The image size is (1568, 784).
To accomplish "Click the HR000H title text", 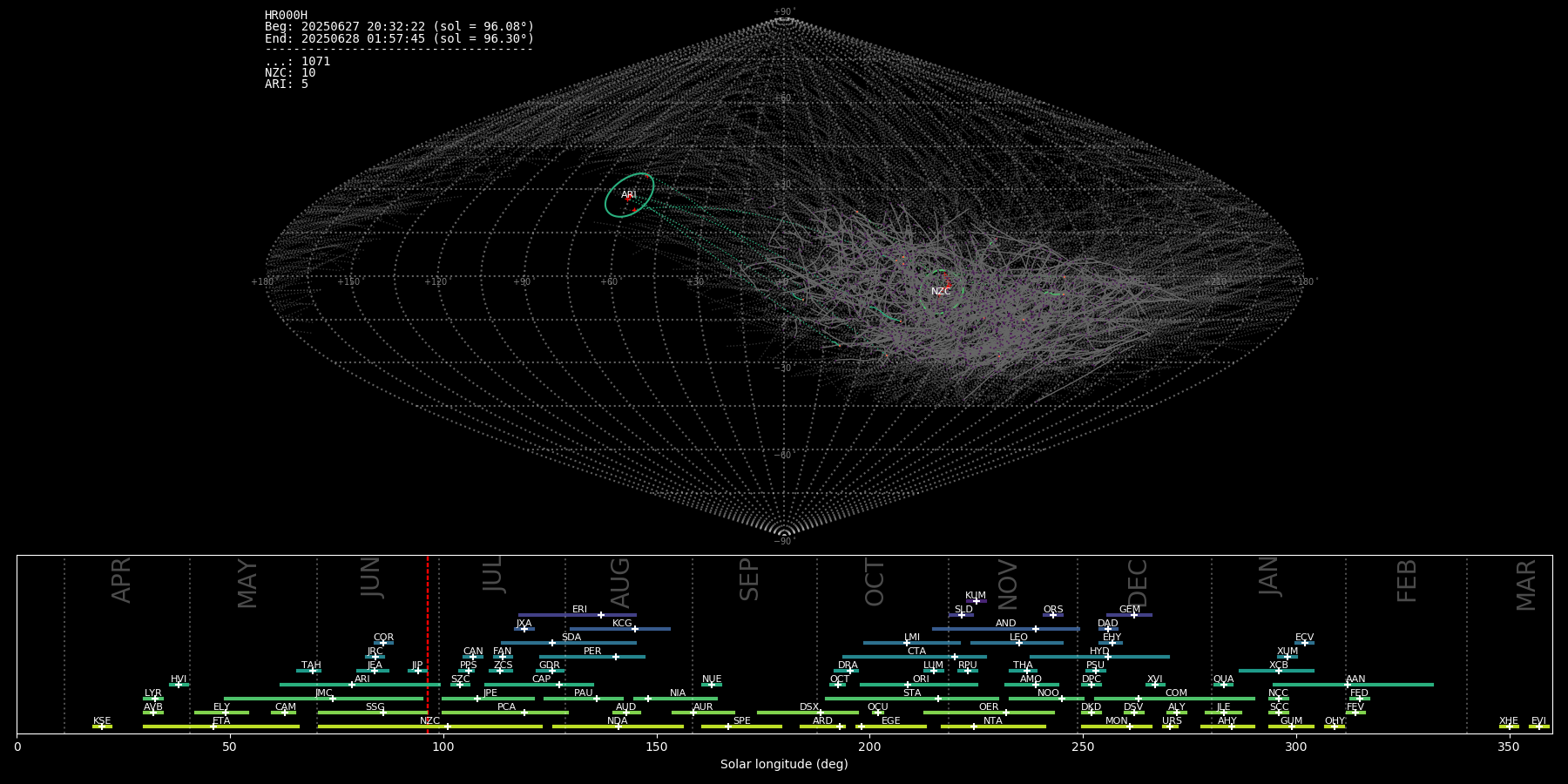I will click(x=286, y=15).
